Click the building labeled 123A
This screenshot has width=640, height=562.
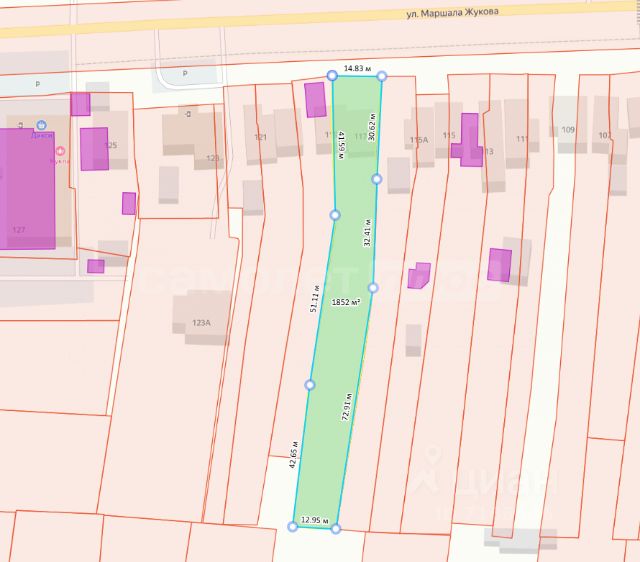[202, 318]
